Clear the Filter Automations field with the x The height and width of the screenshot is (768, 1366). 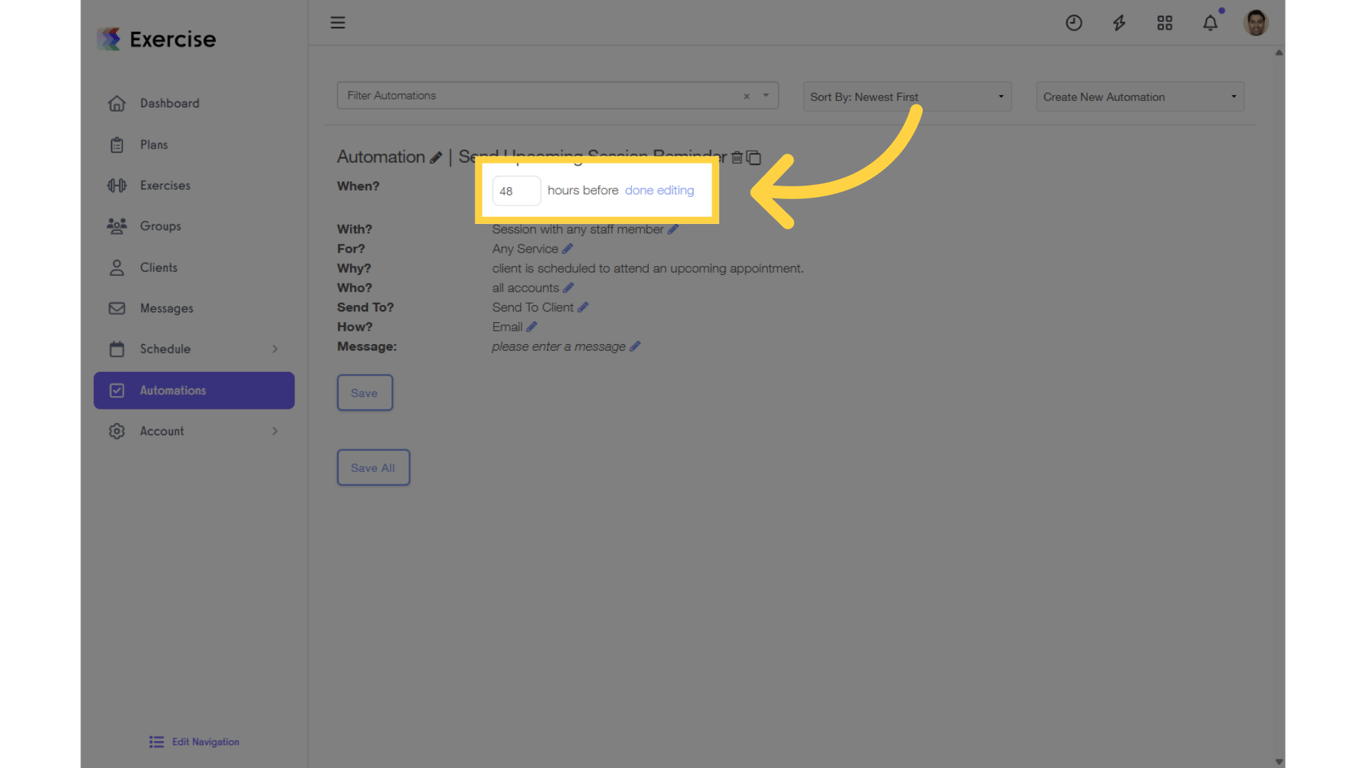[746, 95]
